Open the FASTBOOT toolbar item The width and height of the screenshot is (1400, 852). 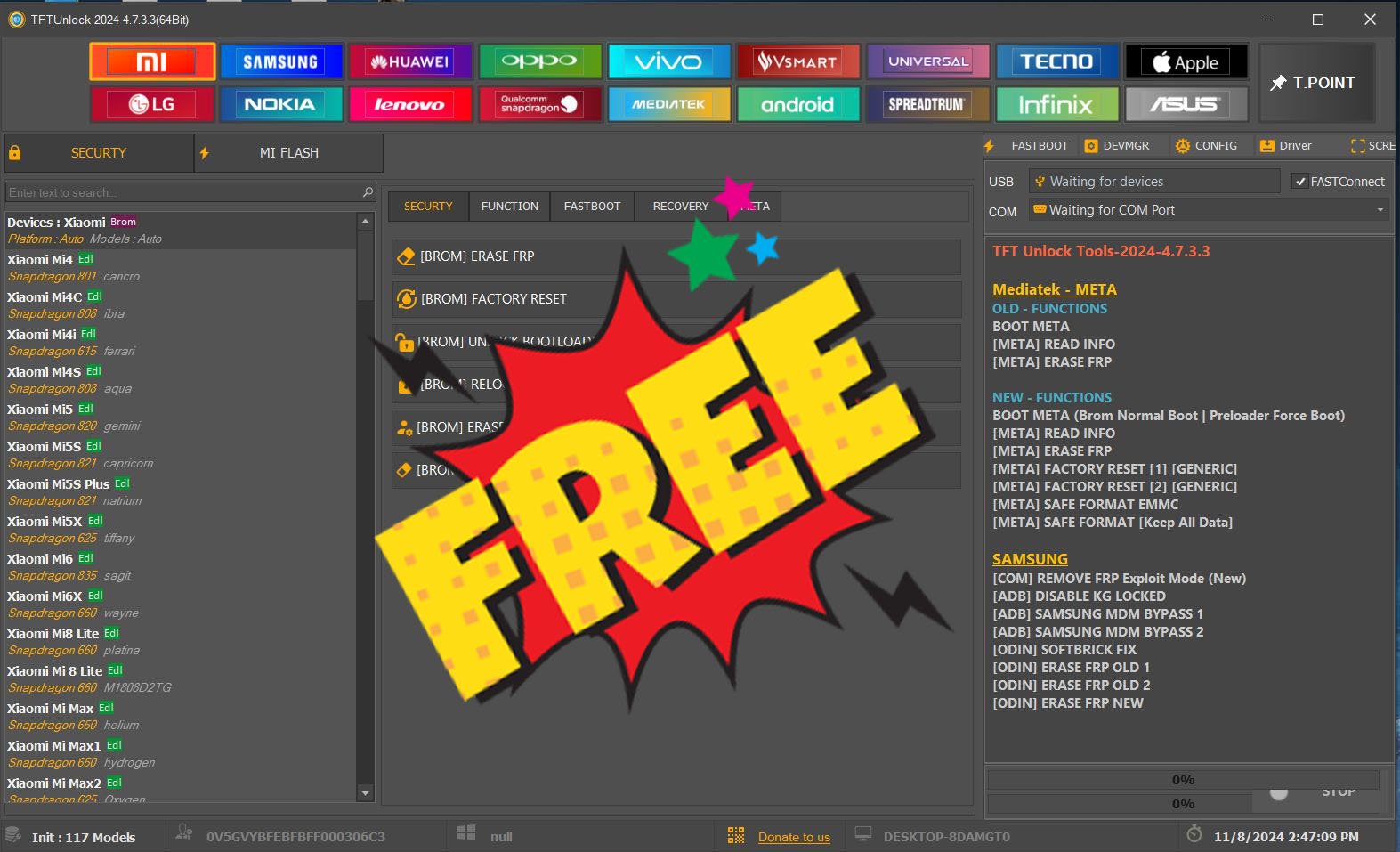coord(1028,145)
